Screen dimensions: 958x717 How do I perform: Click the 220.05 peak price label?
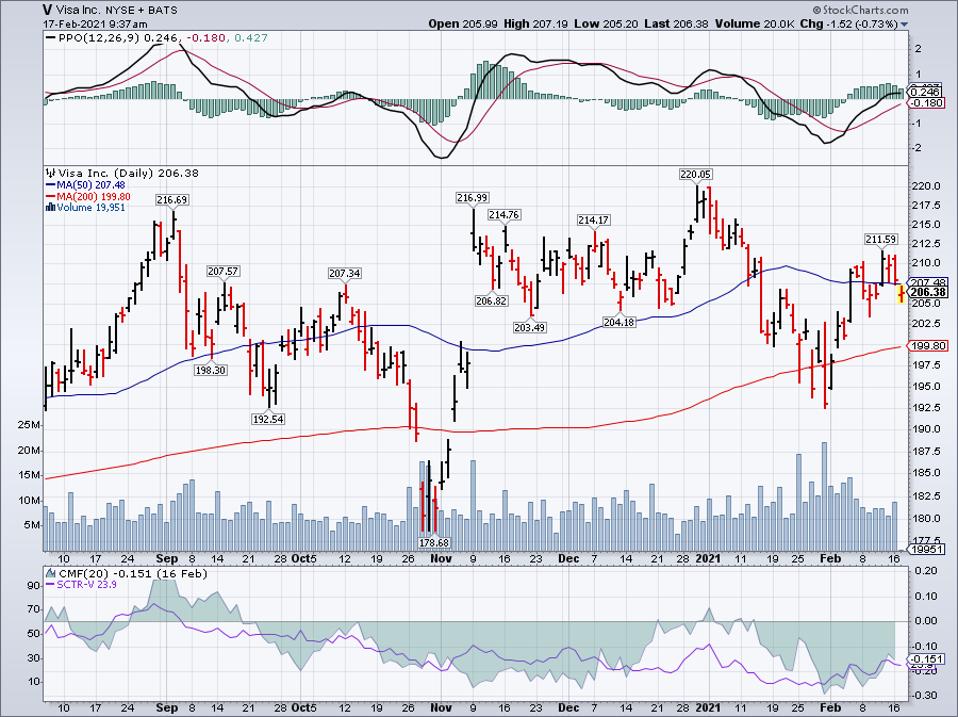point(695,175)
